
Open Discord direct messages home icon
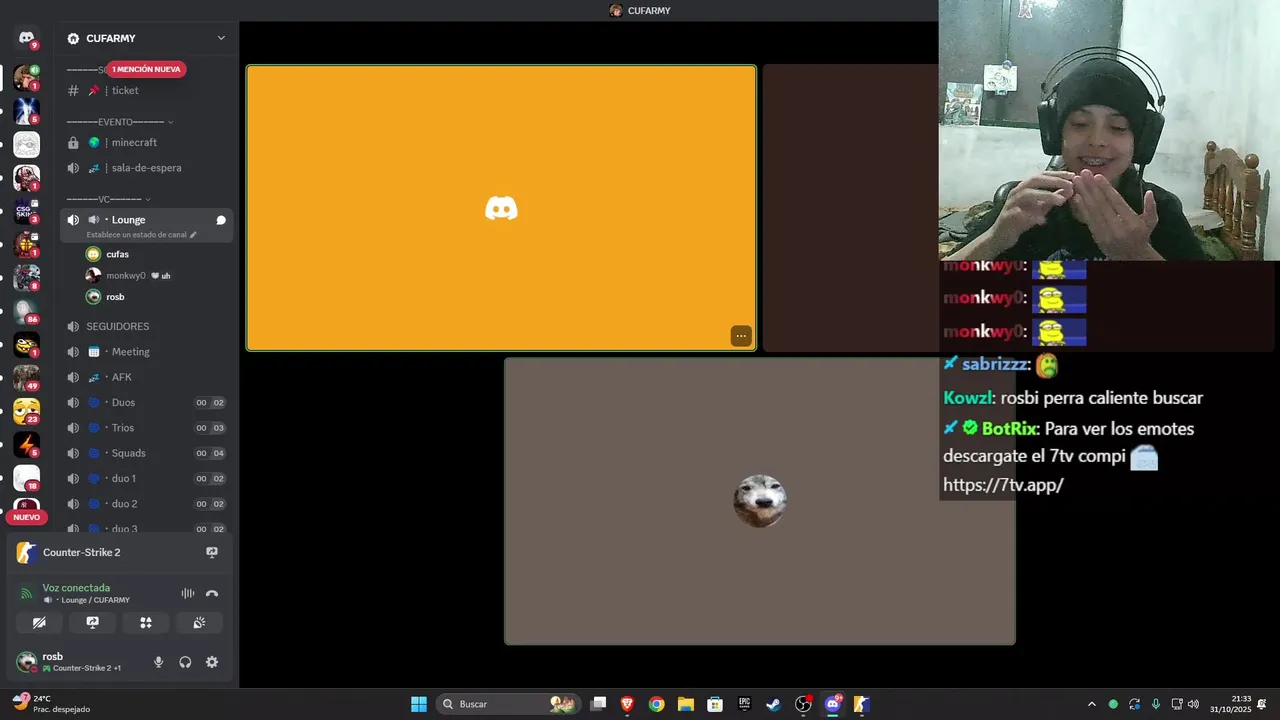[26, 38]
